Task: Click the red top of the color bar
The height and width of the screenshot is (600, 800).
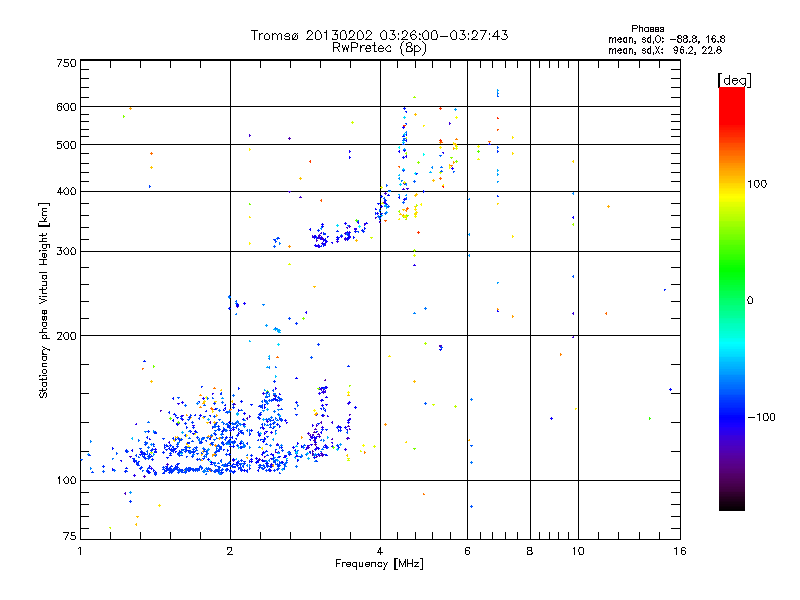Action: click(x=732, y=98)
